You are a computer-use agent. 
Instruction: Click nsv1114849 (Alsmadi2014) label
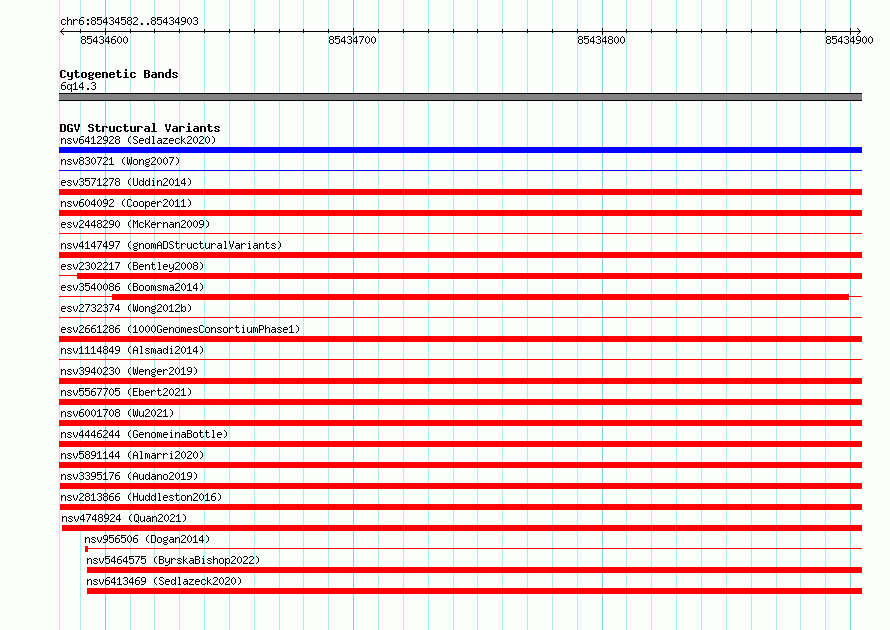coord(132,350)
